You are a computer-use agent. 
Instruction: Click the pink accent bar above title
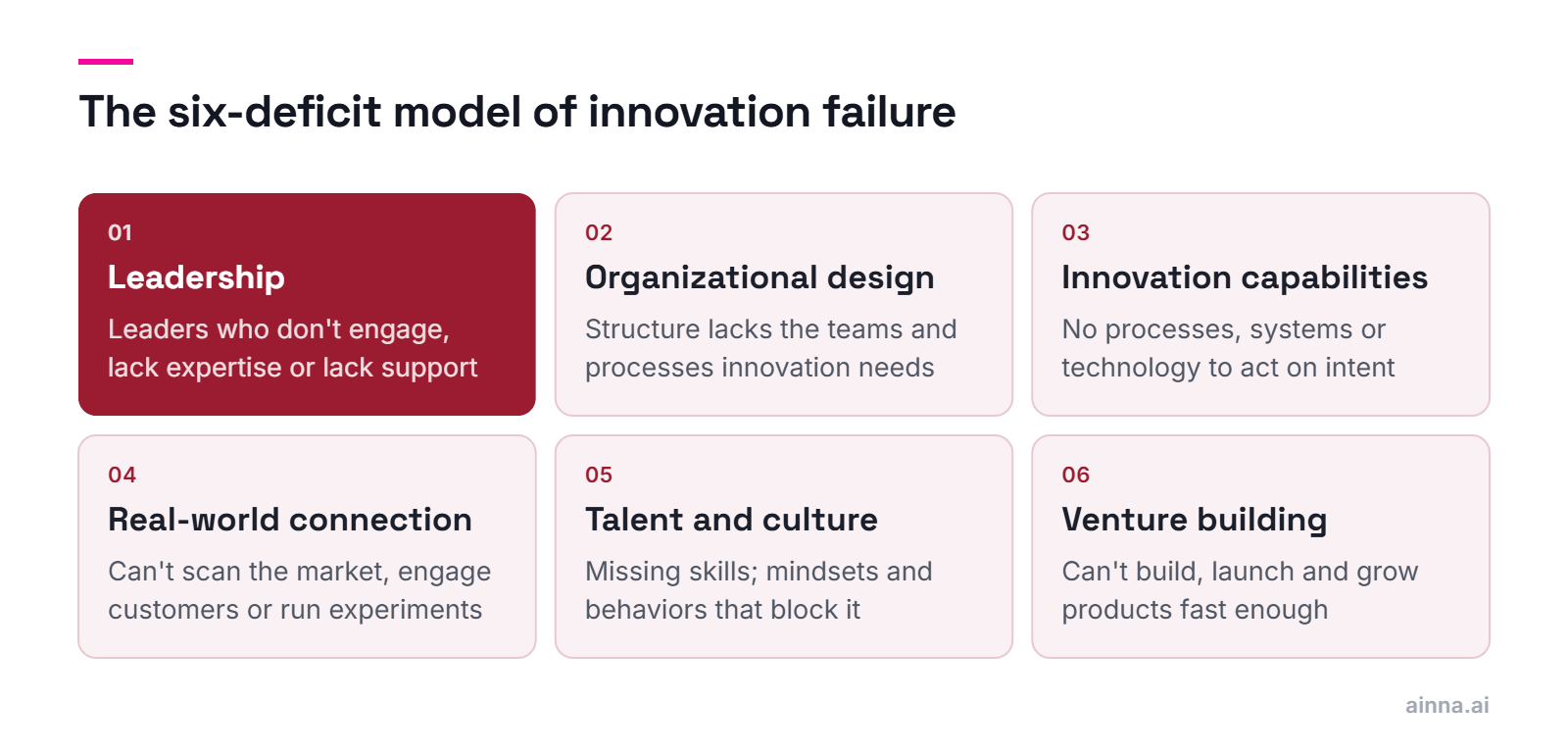click(x=106, y=62)
